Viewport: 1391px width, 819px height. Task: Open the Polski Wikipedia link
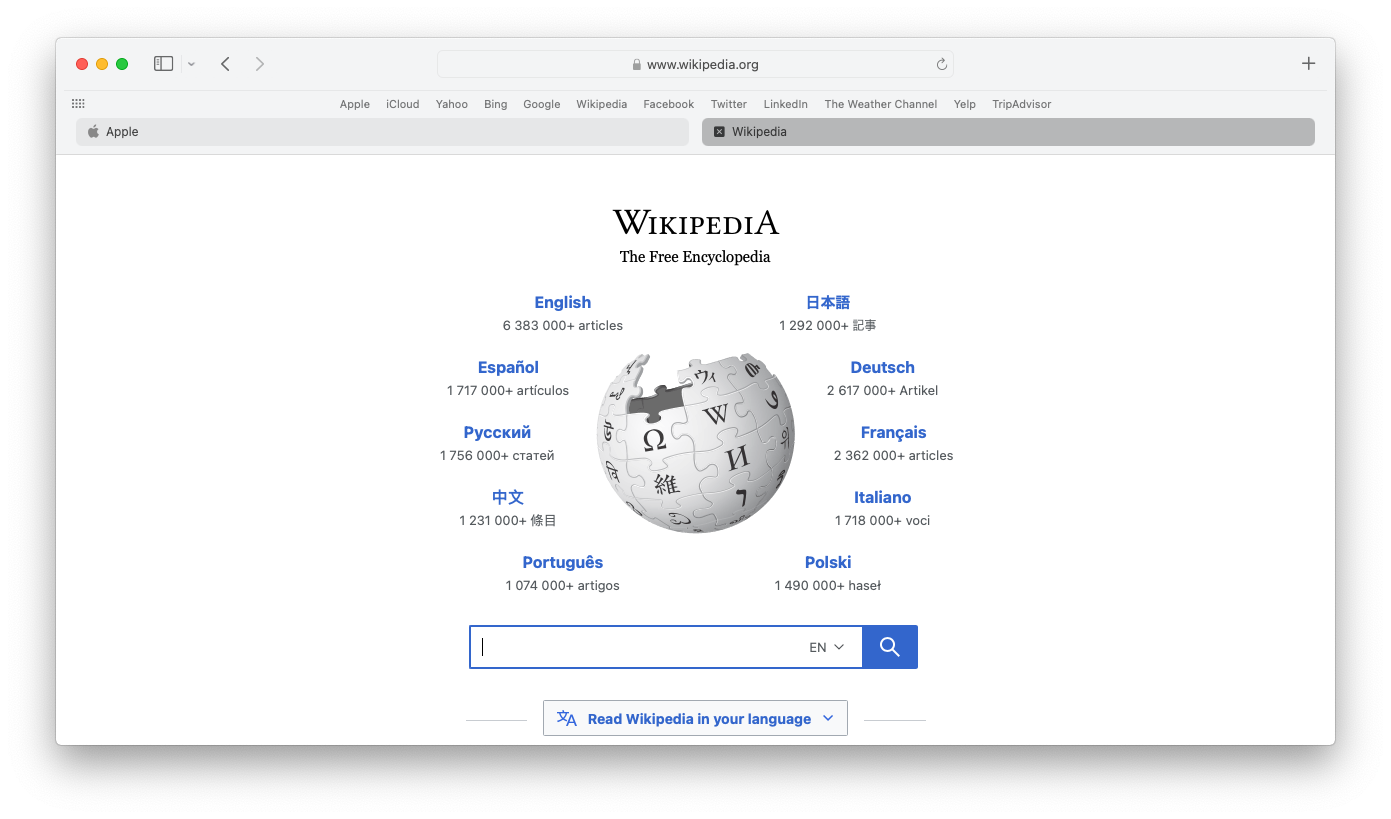point(828,562)
